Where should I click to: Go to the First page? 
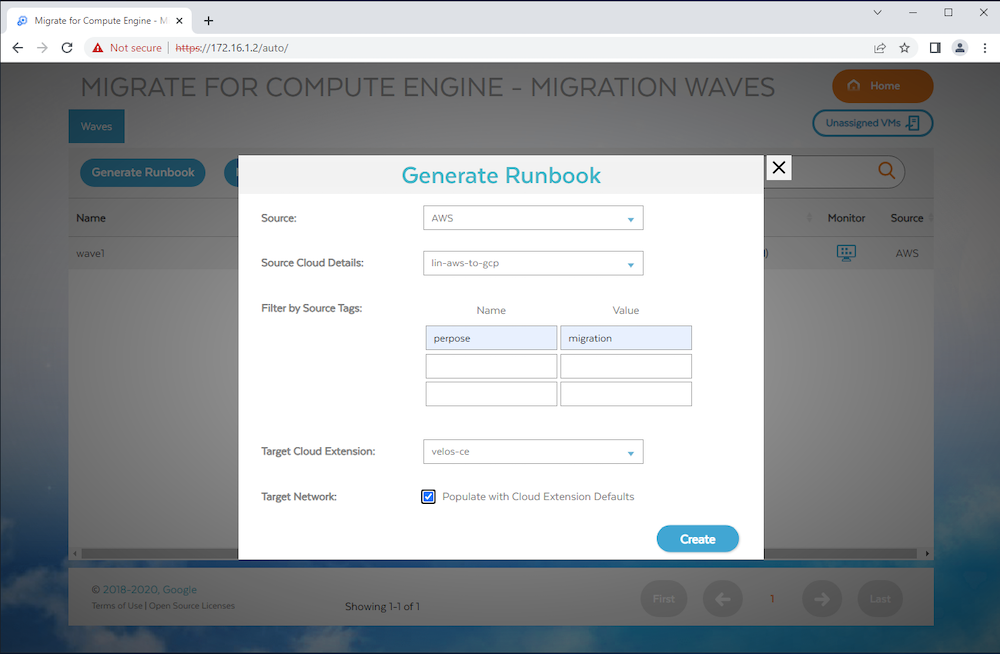tap(664, 598)
